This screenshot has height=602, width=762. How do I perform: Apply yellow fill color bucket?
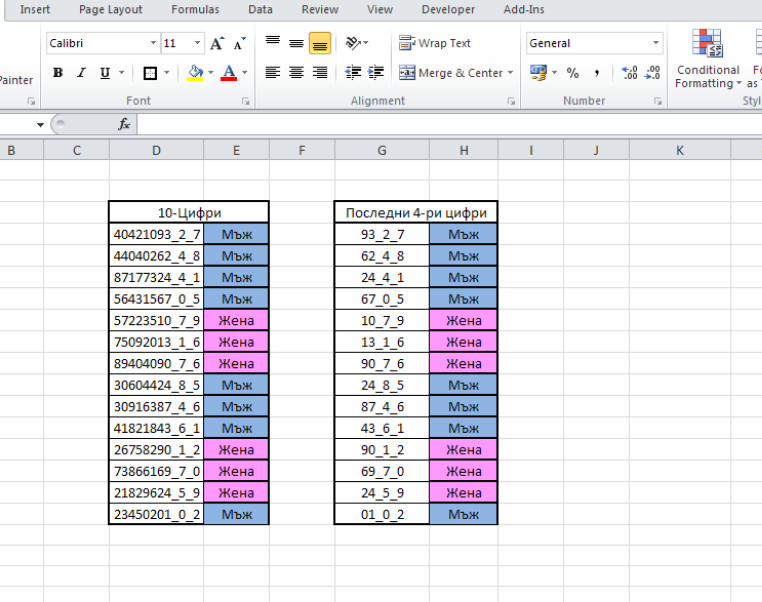[x=195, y=73]
